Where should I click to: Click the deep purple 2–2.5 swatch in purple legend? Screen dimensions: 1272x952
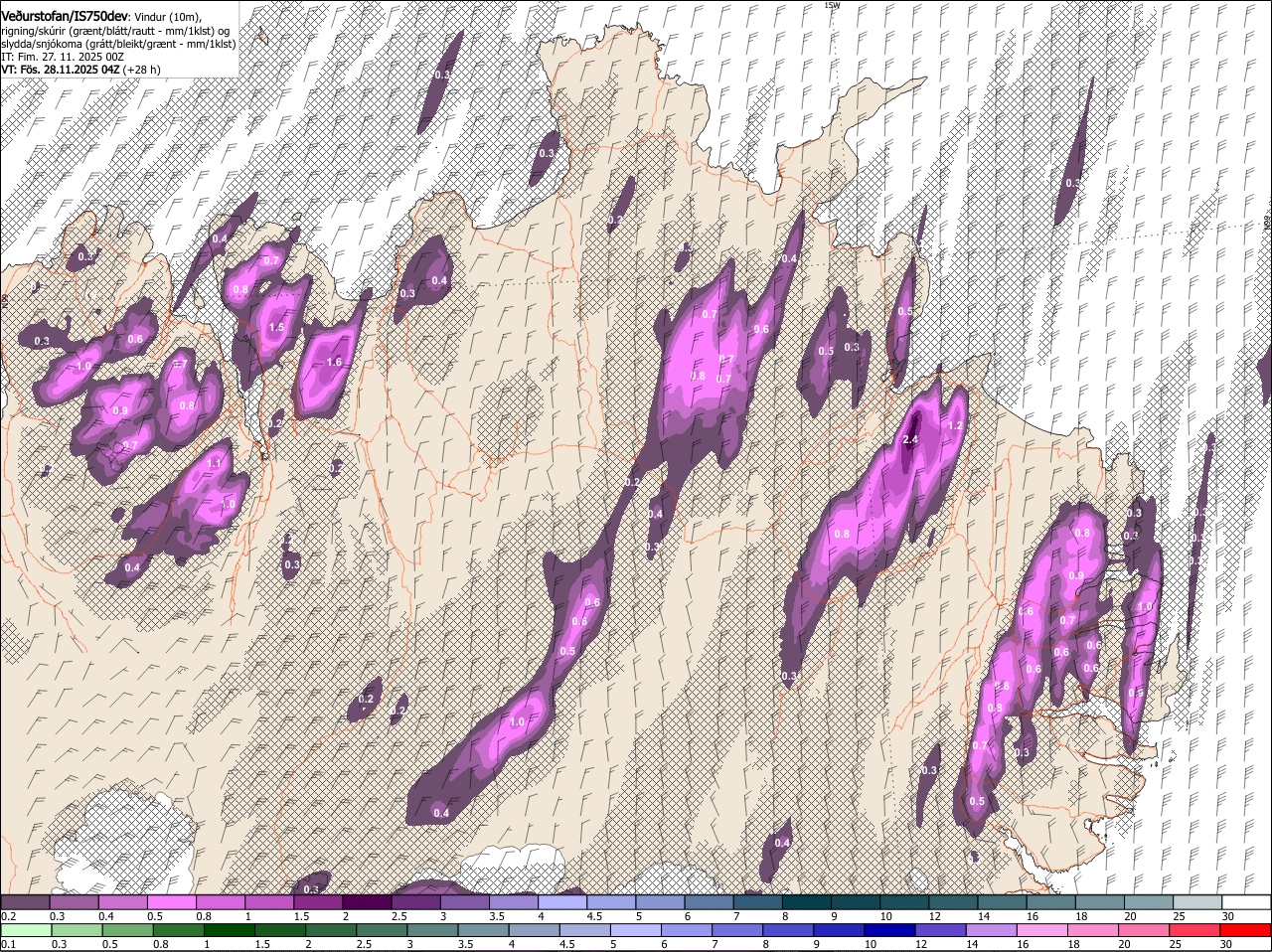[369, 902]
